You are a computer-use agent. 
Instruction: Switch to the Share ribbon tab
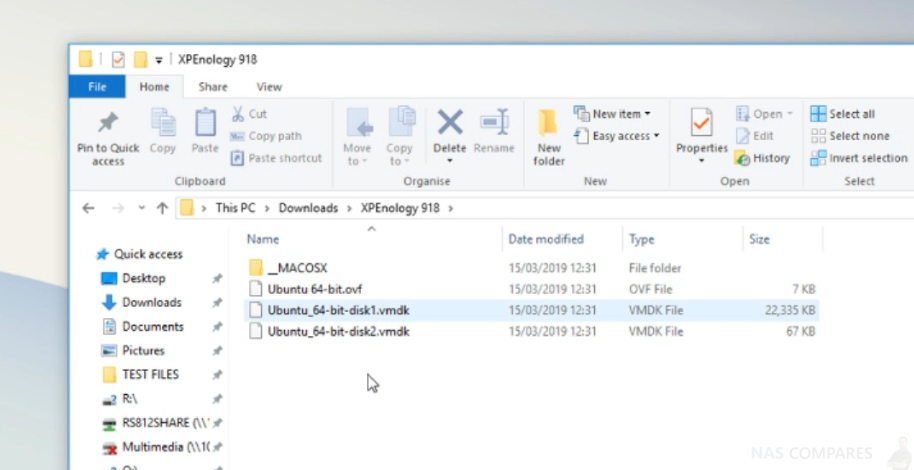click(213, 87)
